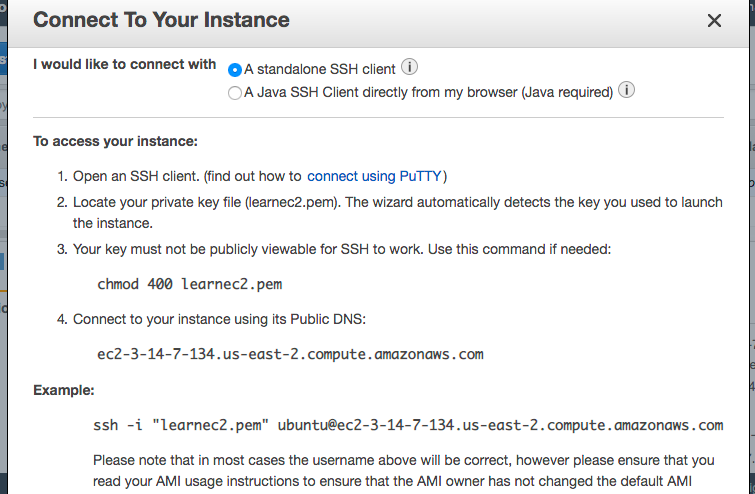
Task: Click the chmod 400 learnec2.pem command
Action: (x=189, y=284)
